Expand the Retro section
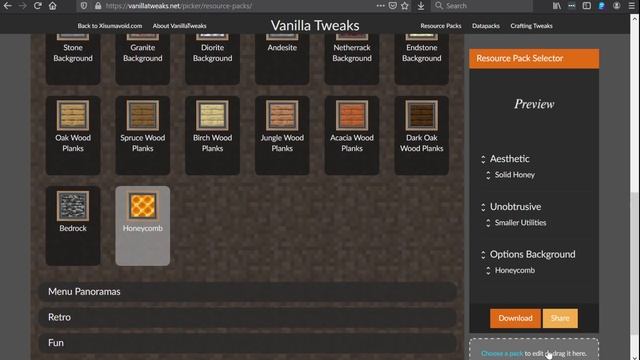This screenshot has width=640, height=360. coord(248,317)
